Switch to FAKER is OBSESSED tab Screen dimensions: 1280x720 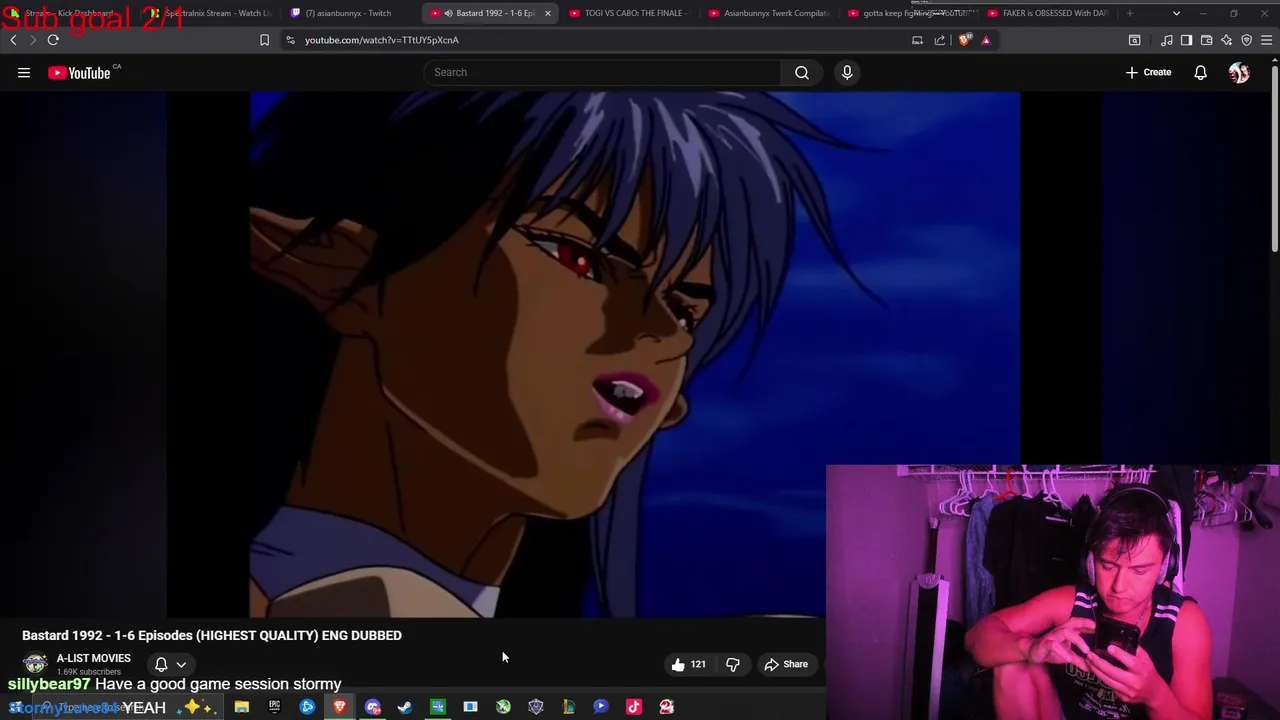pyautogui.click(x=1050, y=13)
